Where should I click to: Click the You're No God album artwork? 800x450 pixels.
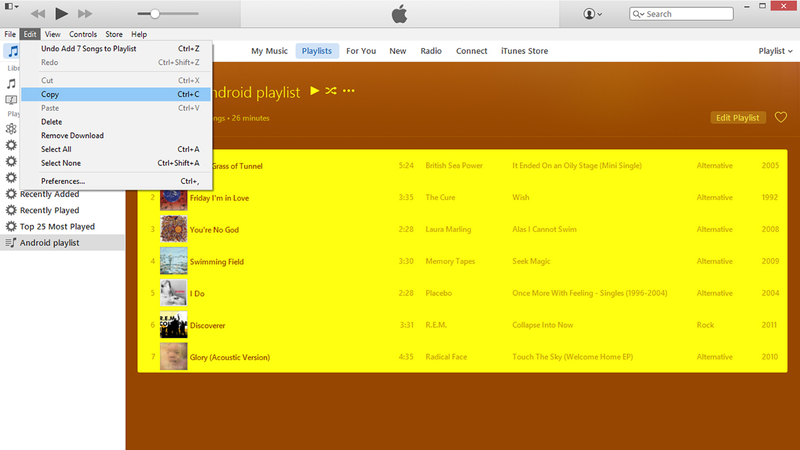173,229
